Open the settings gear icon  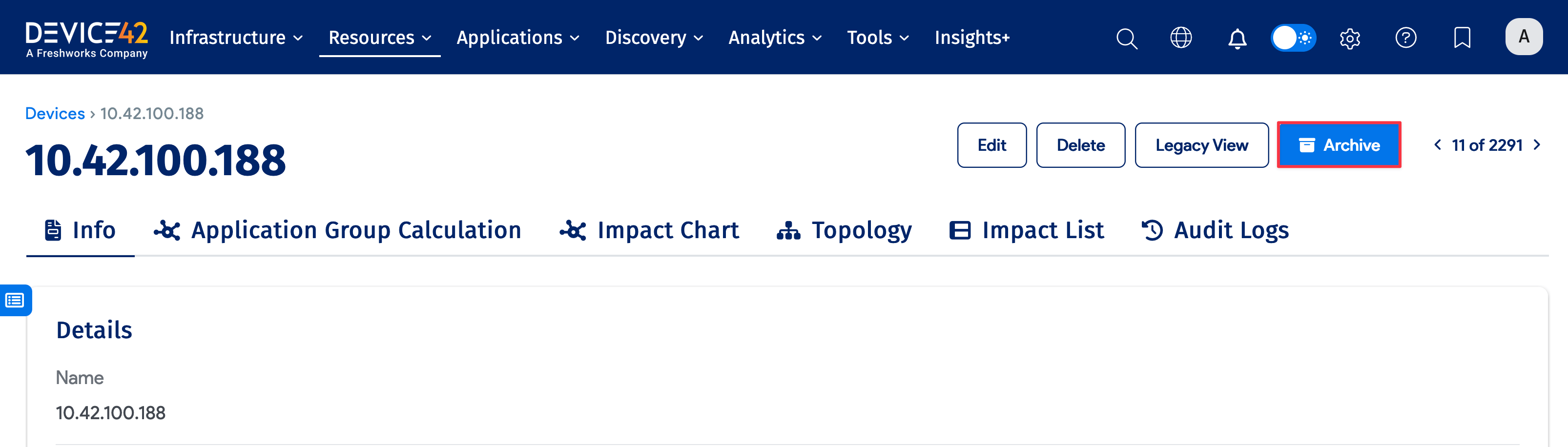(1349, 39)
